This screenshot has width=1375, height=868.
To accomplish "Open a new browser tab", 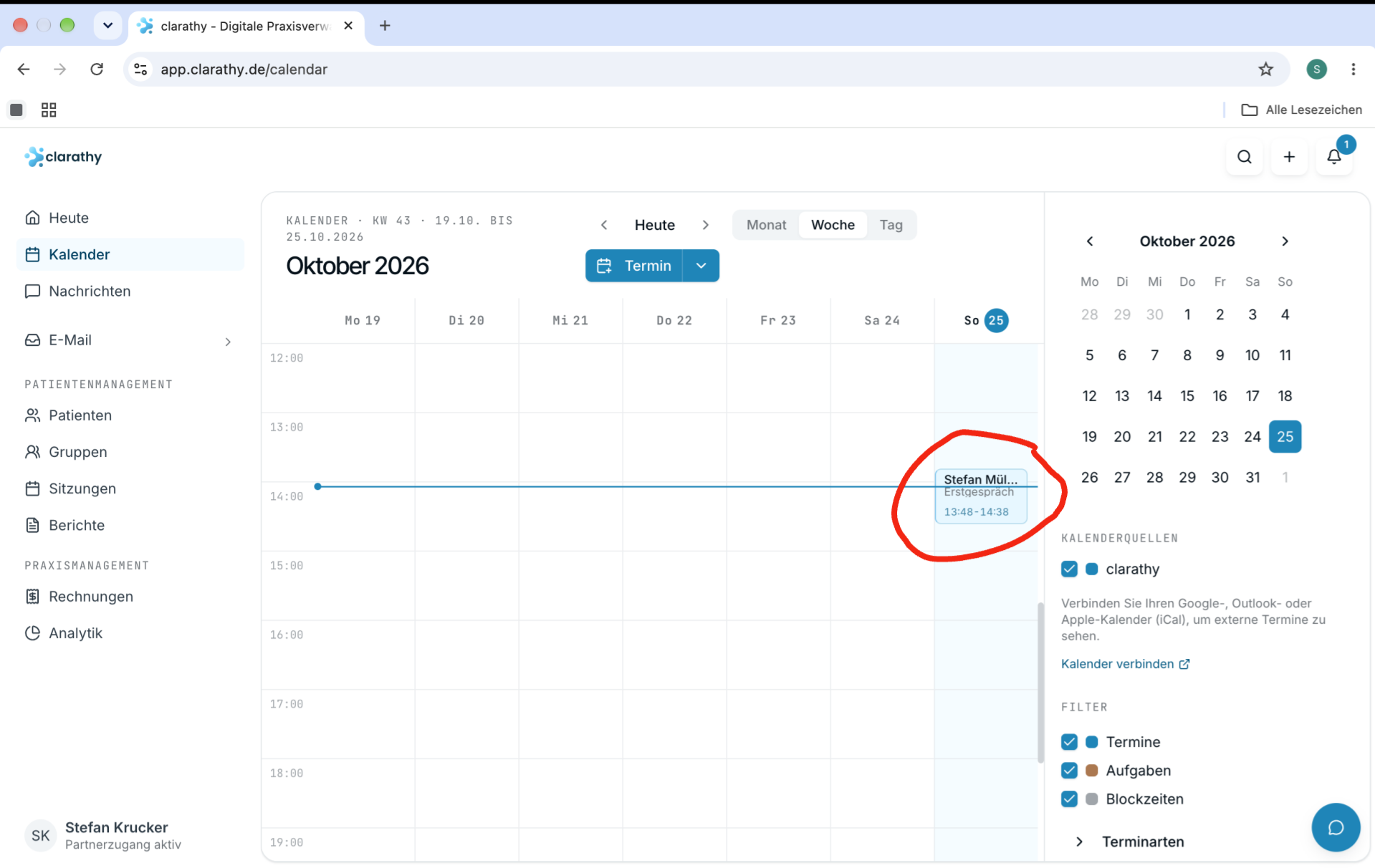I will point(385,26).
